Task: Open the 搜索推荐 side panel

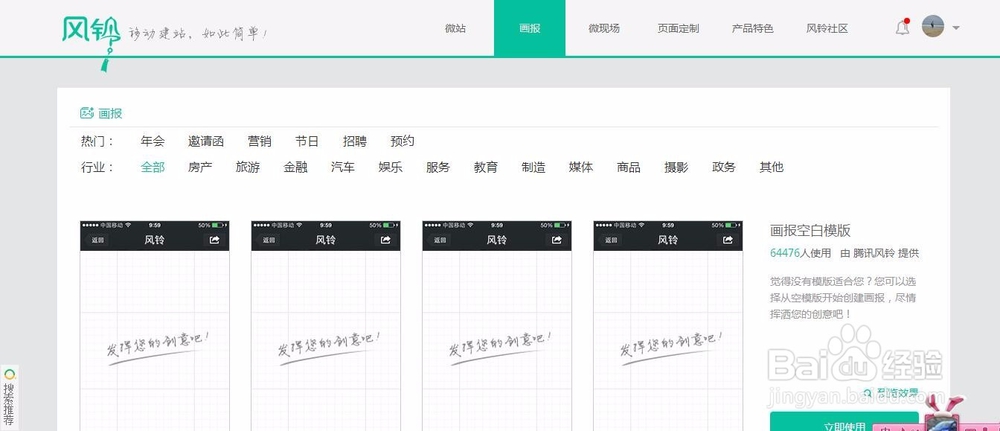Action: (9, 397)
